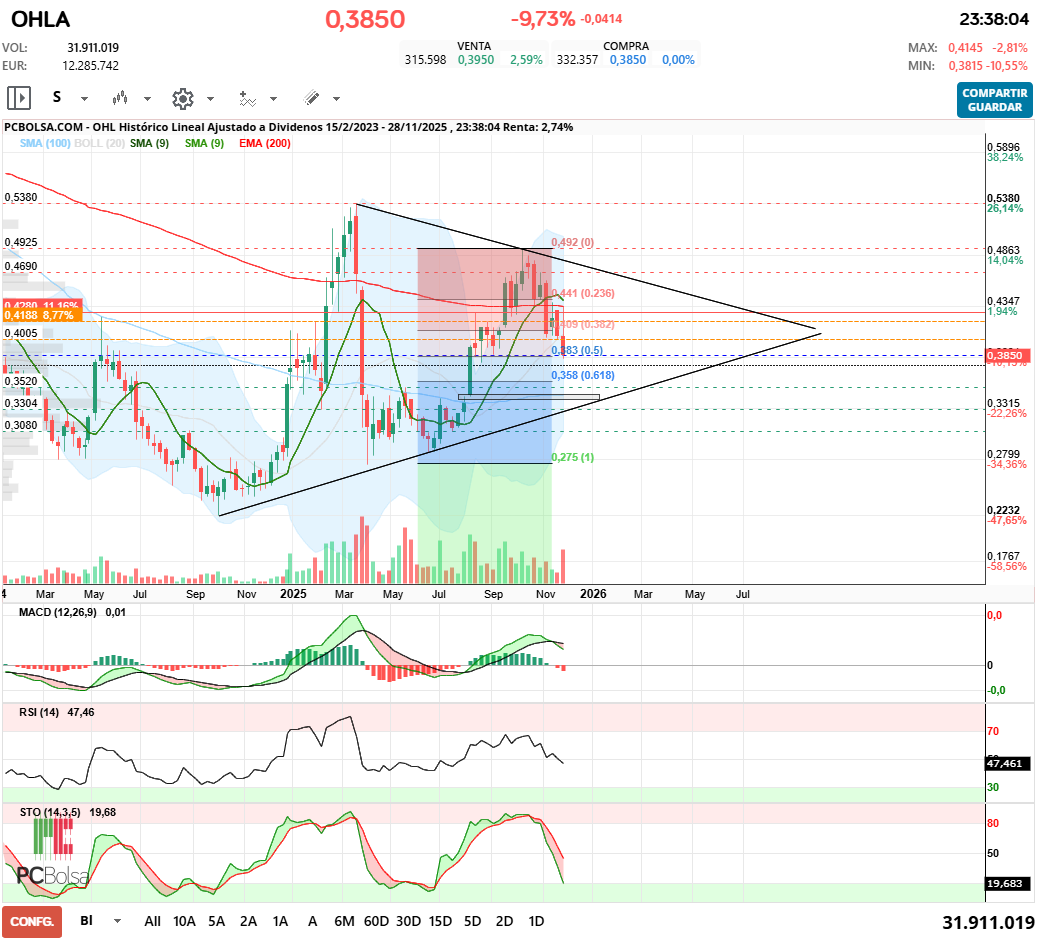
Task: Toggle the EMA (200) indicator legend
Action: coord(265,144)
